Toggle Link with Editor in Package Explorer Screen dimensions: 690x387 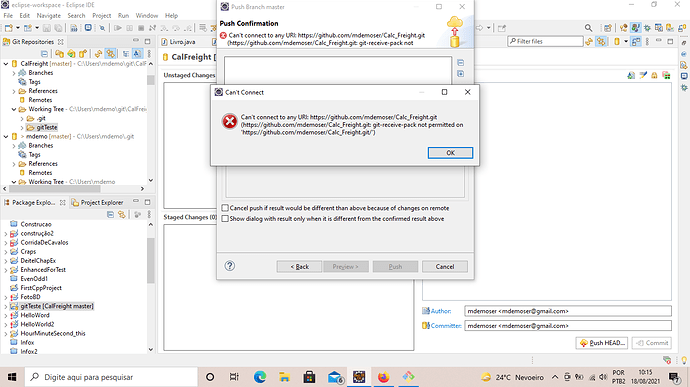pos(121,214)
